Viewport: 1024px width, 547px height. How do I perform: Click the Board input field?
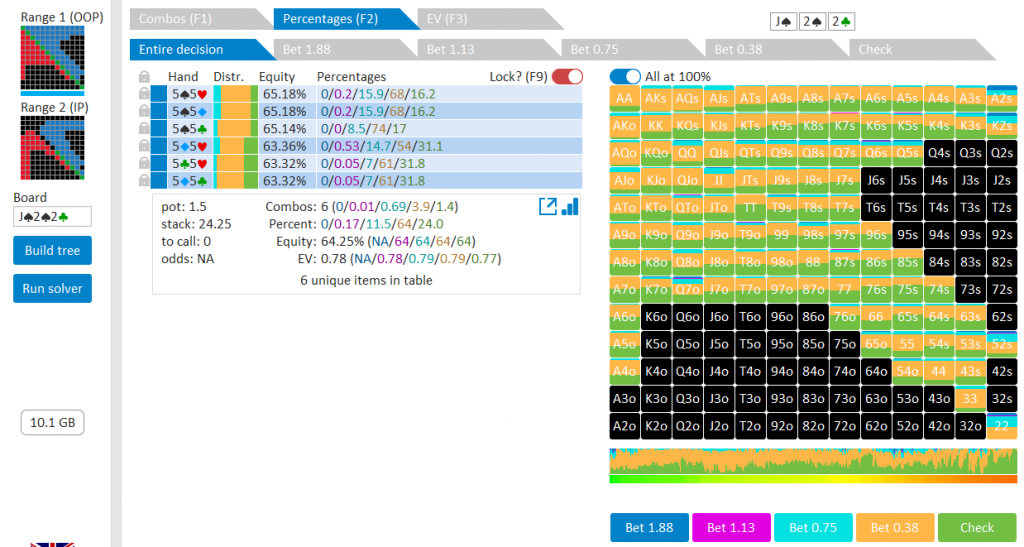(x=52, y=216)
